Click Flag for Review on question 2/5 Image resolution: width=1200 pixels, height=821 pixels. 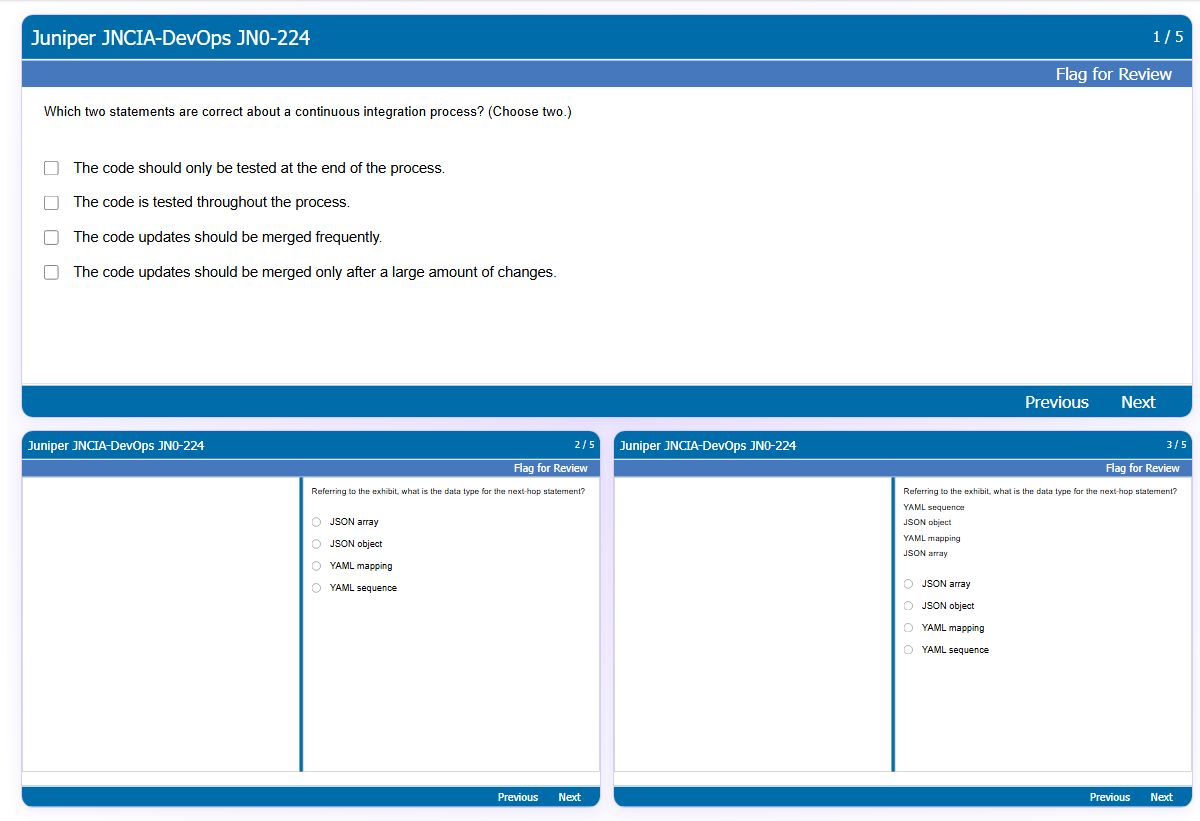pos(550,468)
